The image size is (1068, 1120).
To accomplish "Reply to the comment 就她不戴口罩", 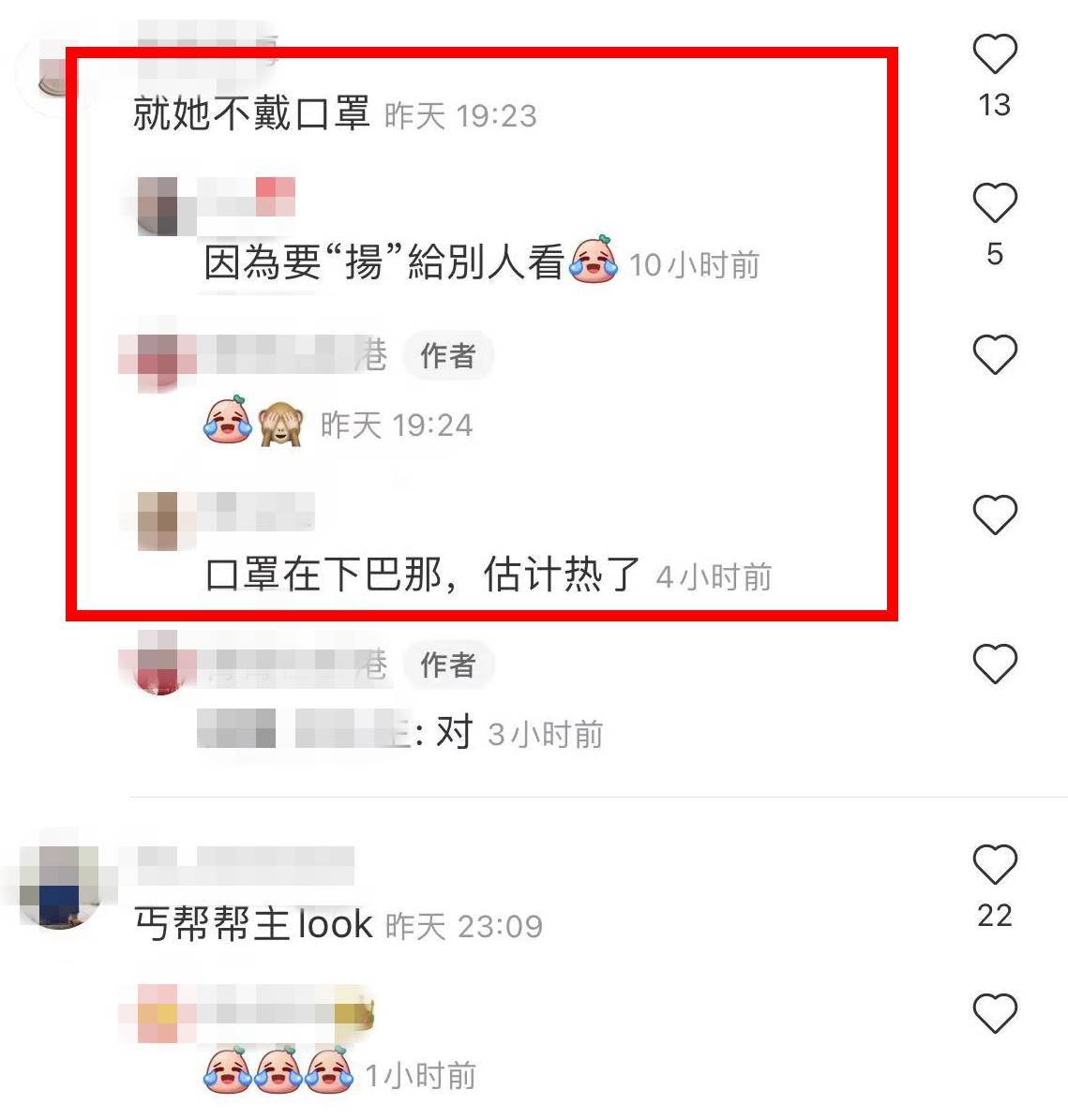I will (x=251, y=112).
